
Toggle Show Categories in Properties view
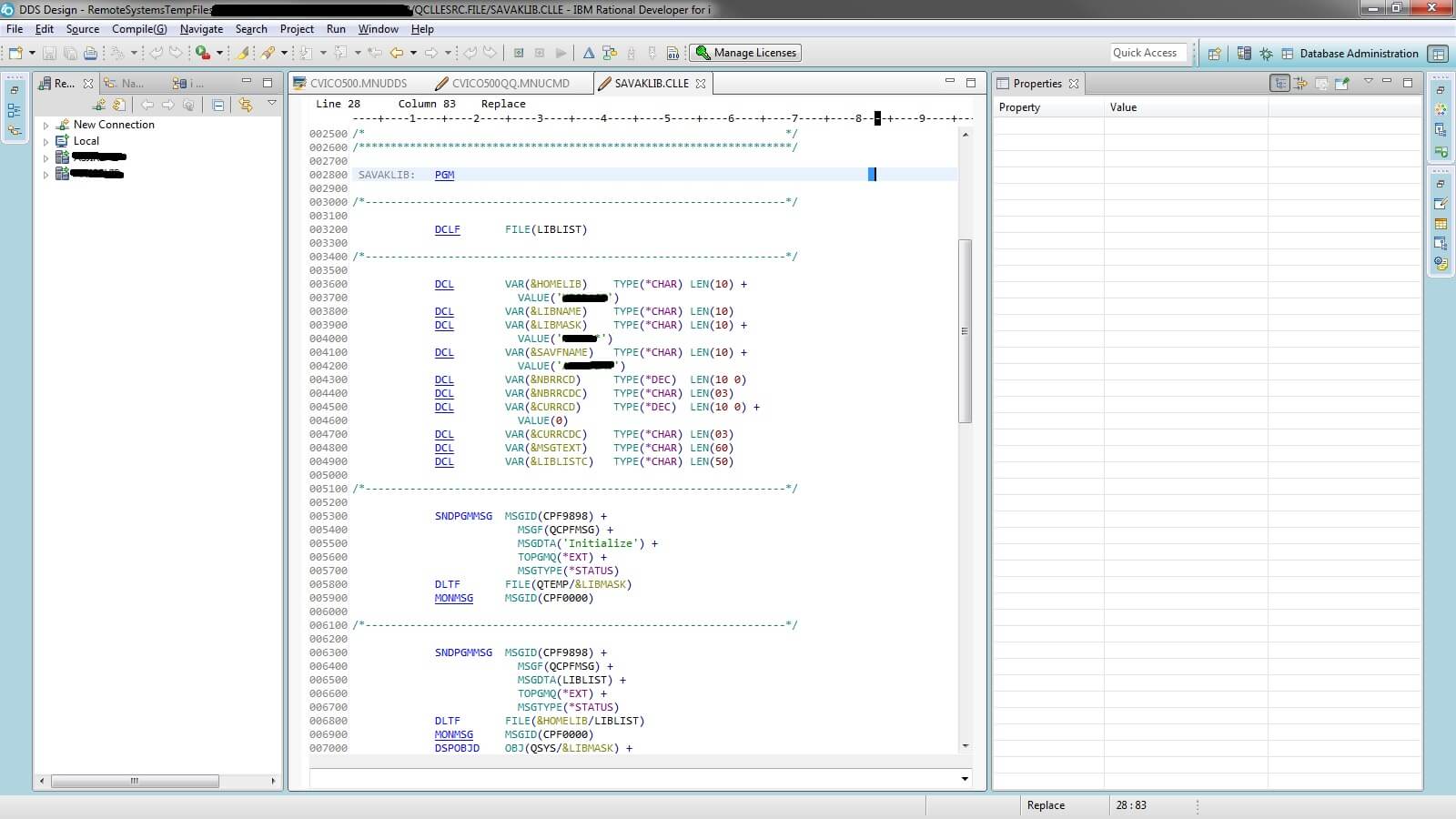tap(1280, 84)
